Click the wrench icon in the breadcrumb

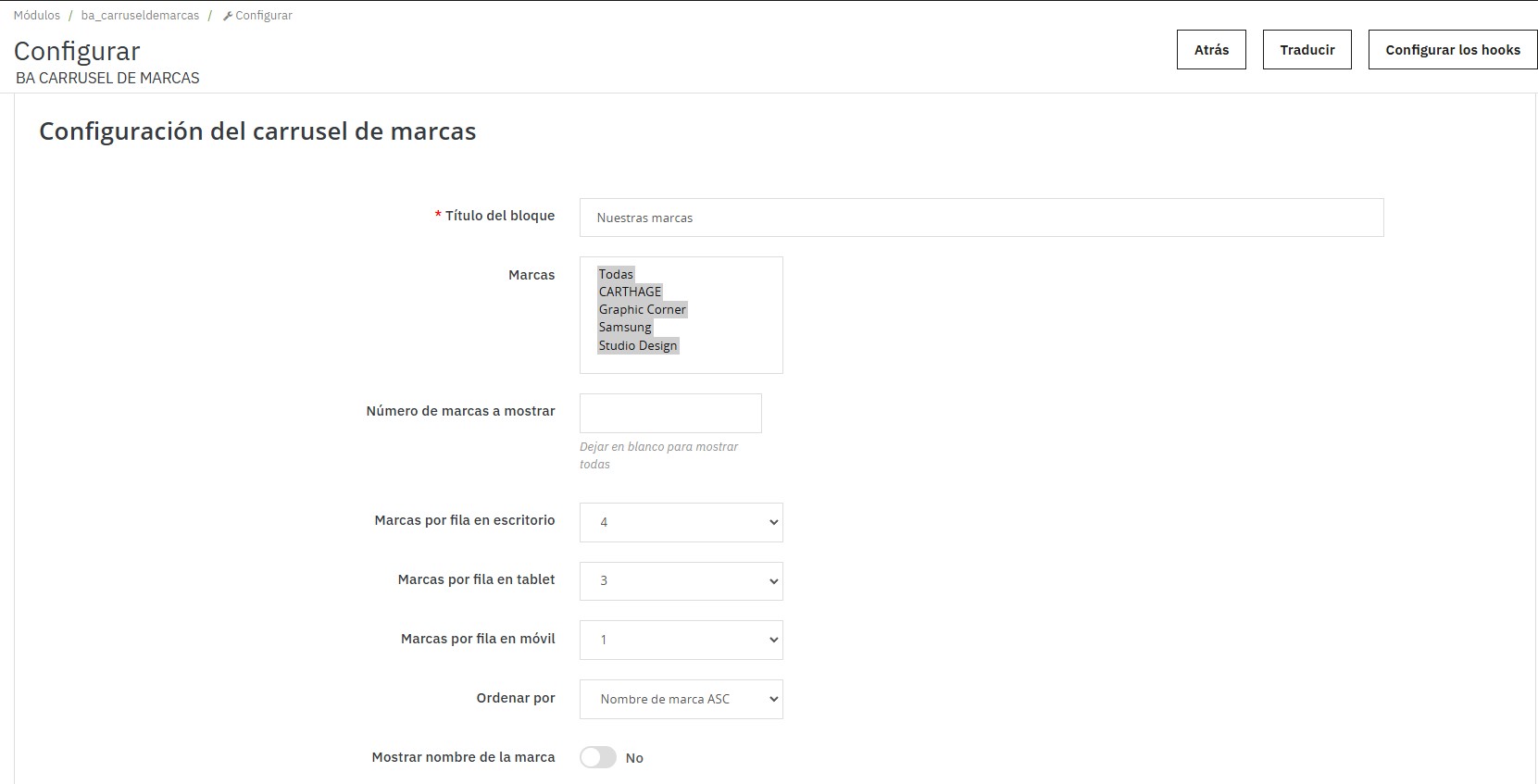click(x=228, y=16)
